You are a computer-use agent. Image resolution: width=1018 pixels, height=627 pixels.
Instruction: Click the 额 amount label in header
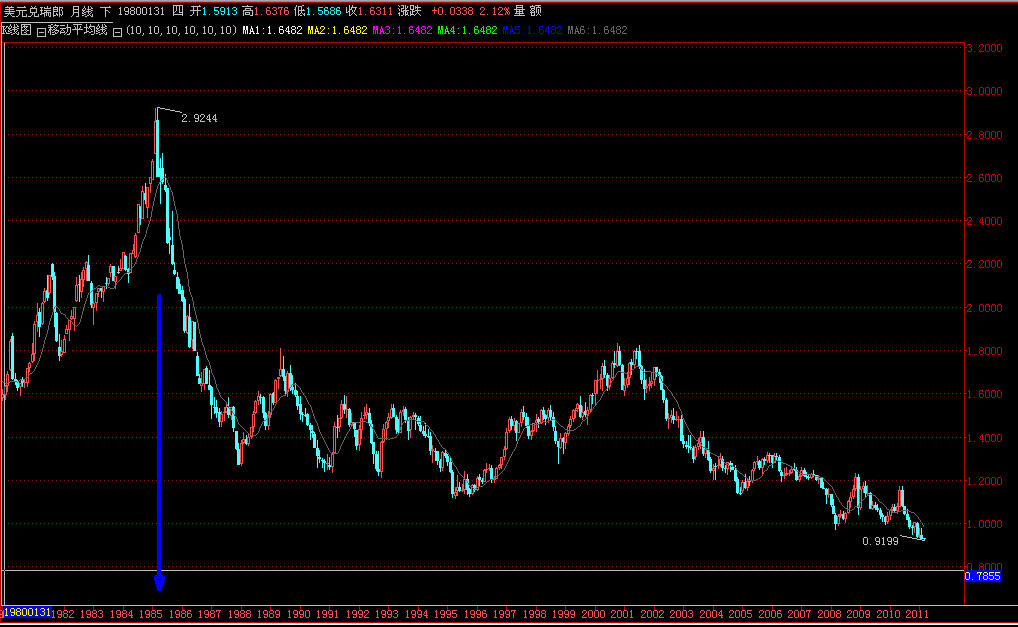(536, 11)
